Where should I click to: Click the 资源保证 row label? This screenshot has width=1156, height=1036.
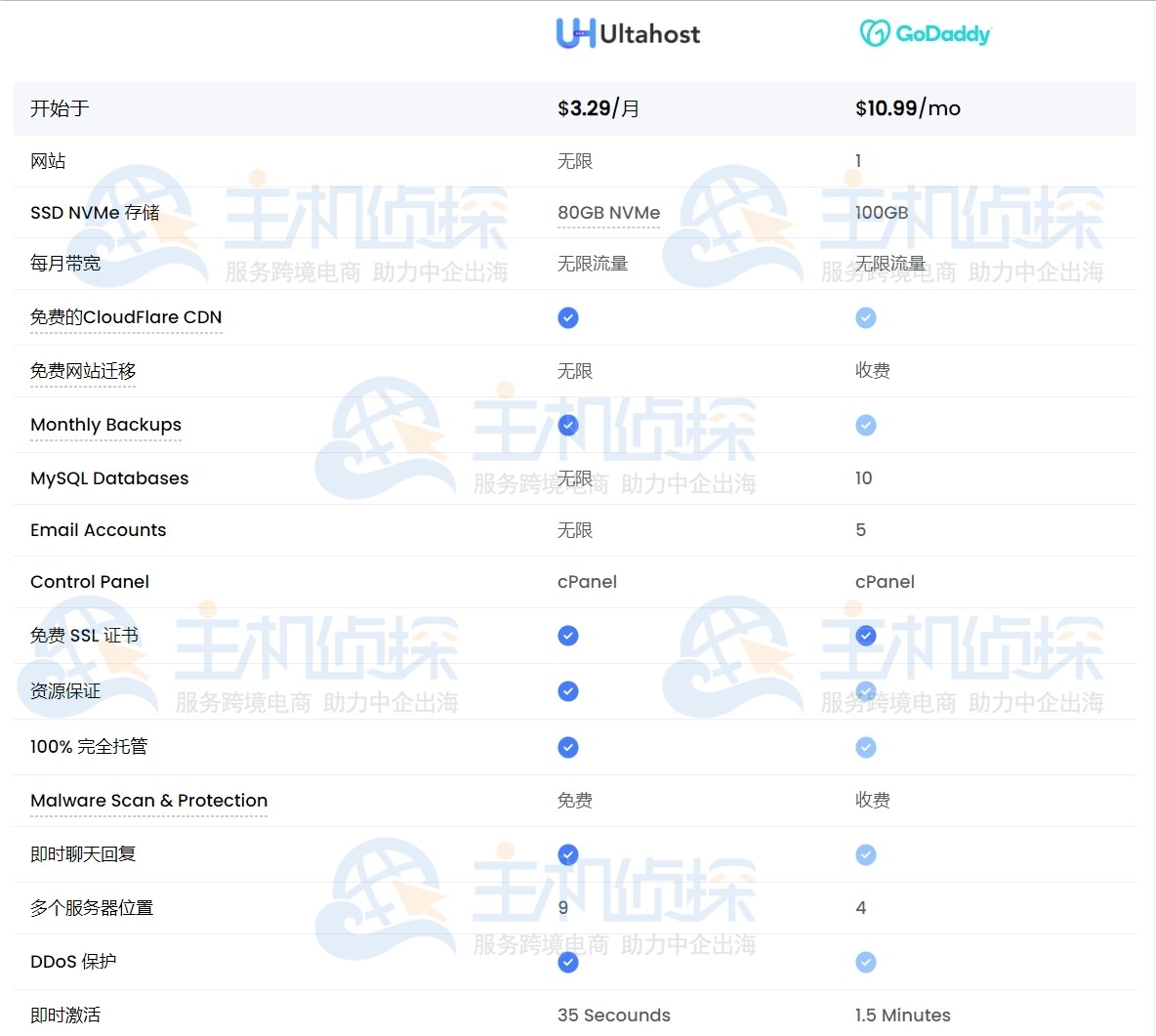tap(65, 691)
